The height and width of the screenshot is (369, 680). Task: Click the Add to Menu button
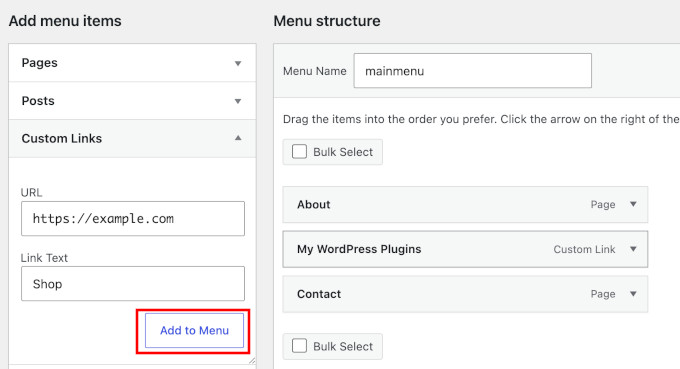tap(194, 330)
